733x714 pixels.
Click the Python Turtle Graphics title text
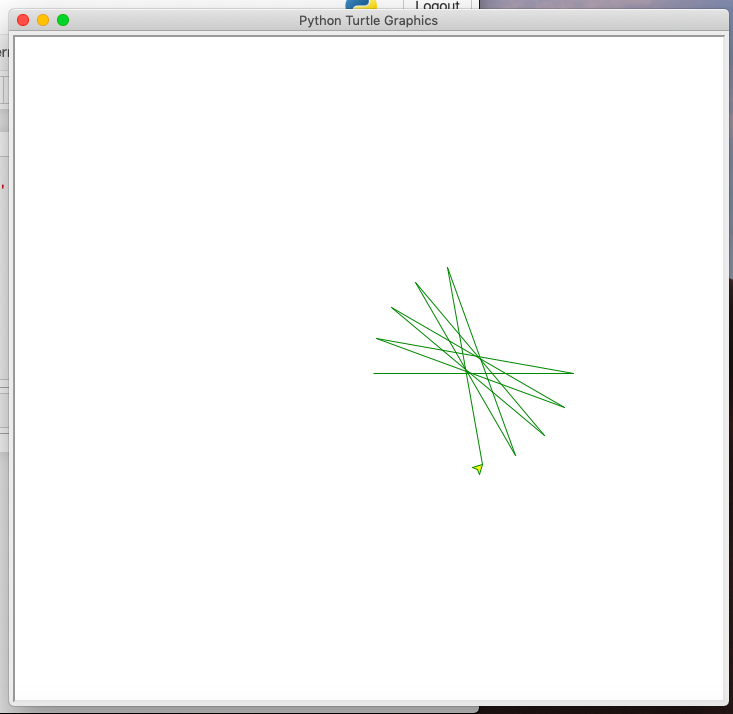click(x=368, y=21)
